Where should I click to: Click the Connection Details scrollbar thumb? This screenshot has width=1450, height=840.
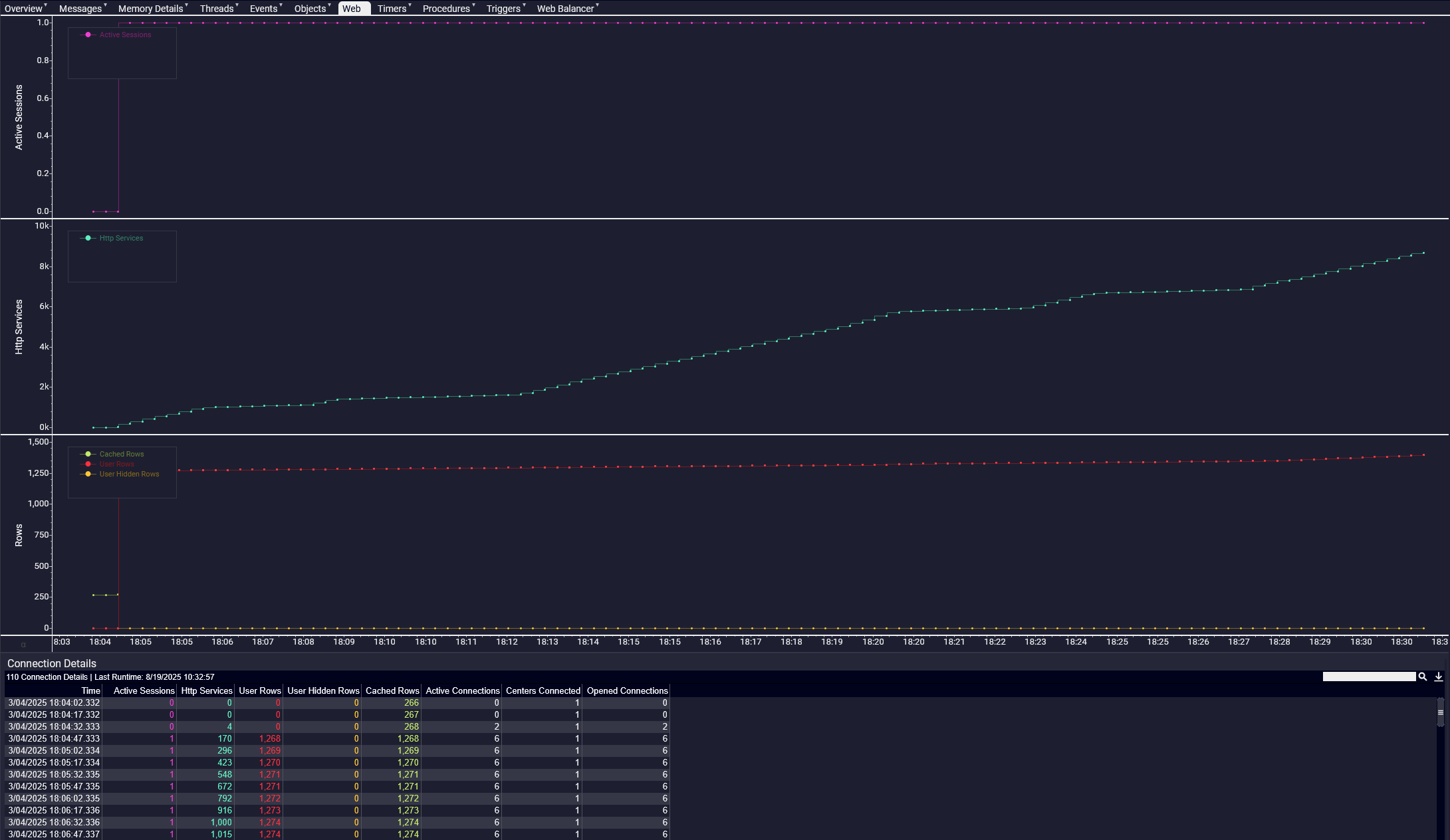tap(1440, 712)
